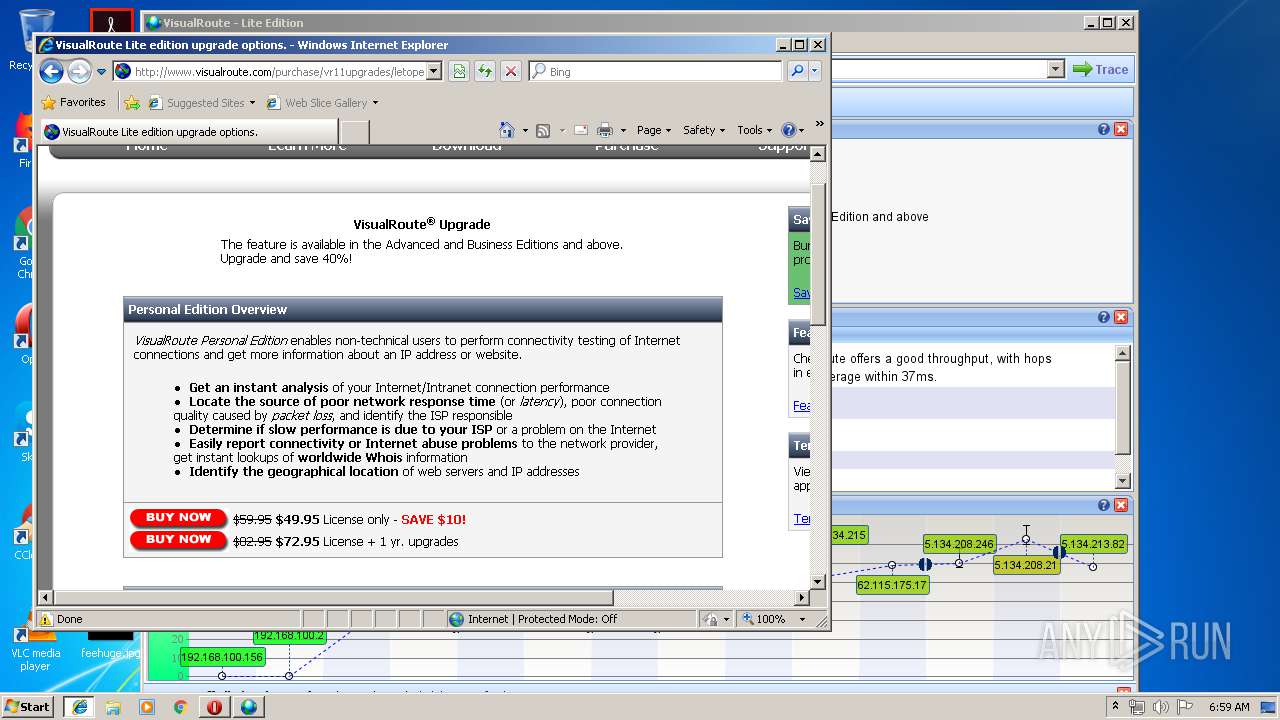This screenshot has width=1280, height=720.
Task: Click the status bar security lock dropdown
Action: [x=716, y=619]
